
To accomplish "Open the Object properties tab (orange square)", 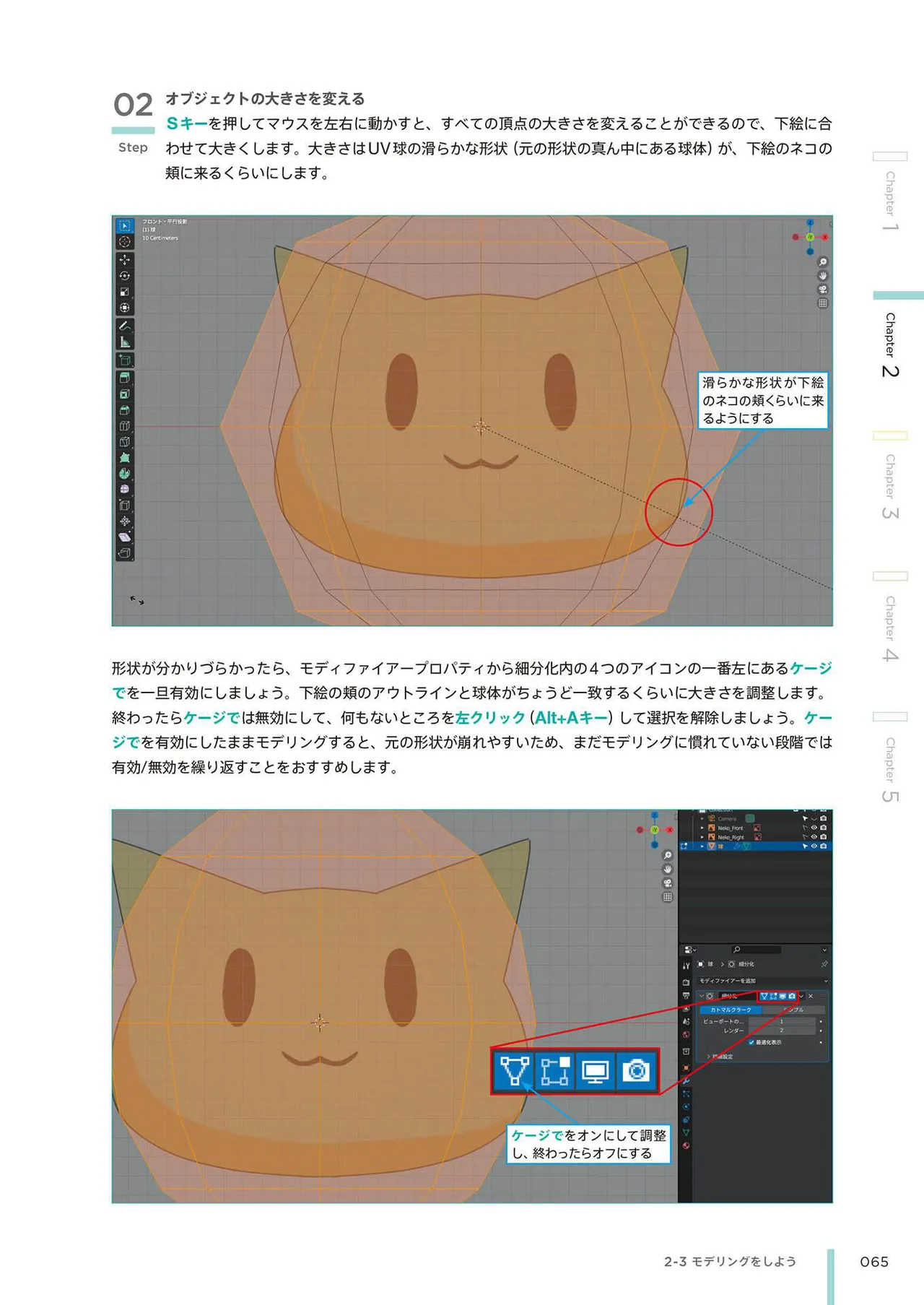I will [686, 1067].
